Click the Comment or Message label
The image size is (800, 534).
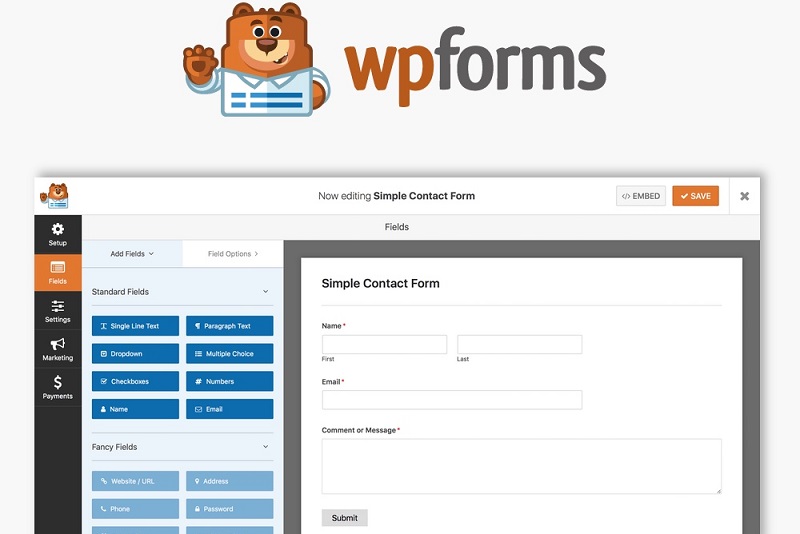click(359, 430)
